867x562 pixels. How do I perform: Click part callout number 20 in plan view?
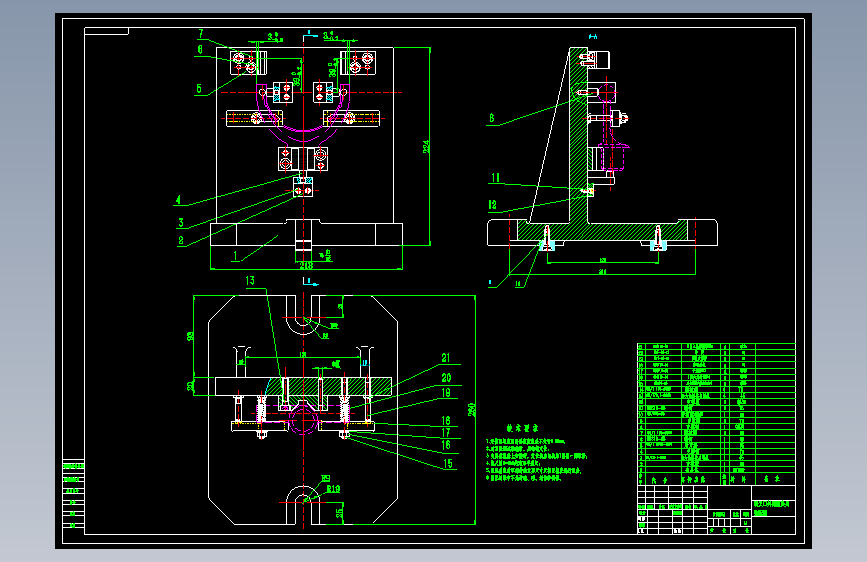tap(446, 378)
